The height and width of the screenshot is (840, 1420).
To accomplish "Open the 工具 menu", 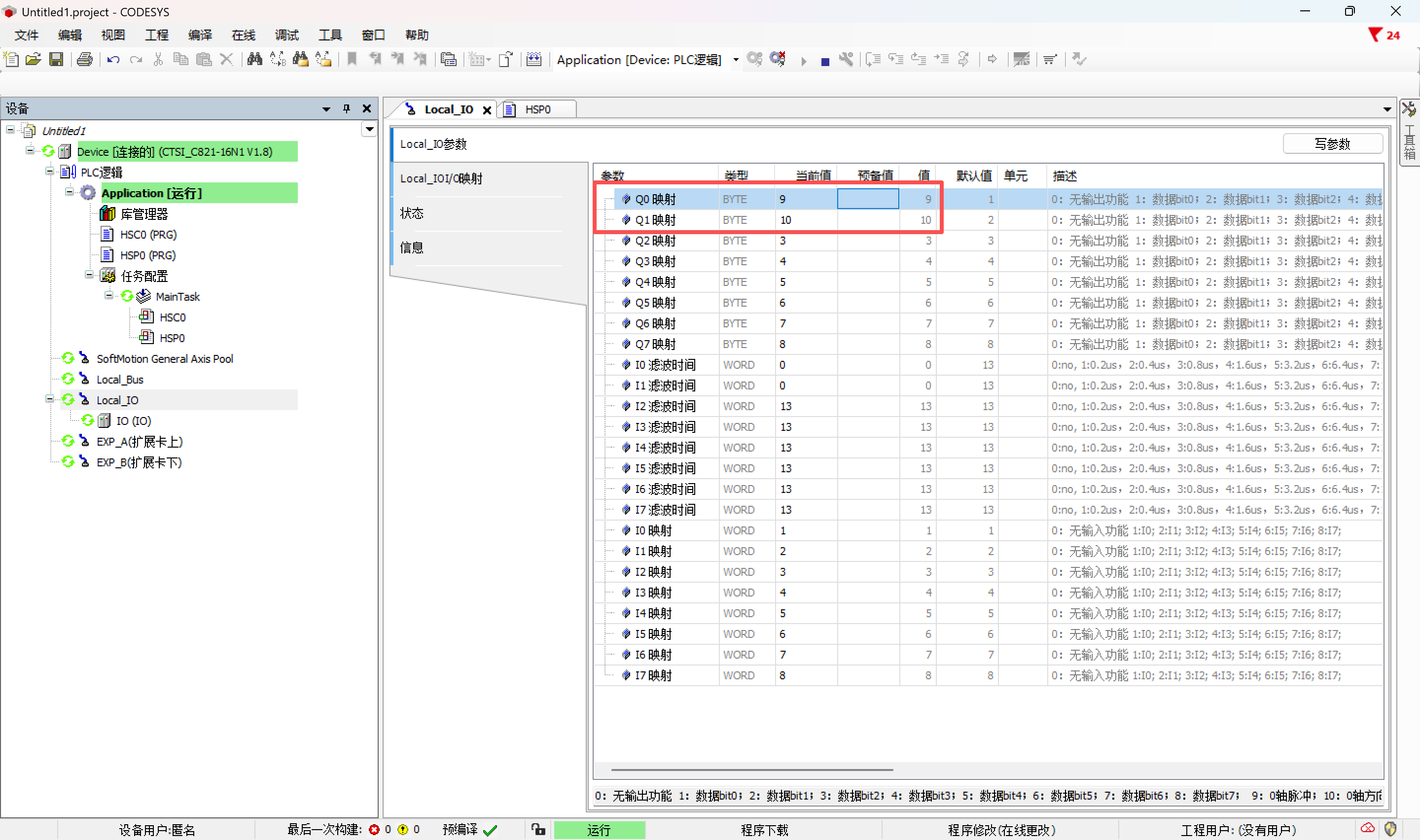I will pos(330,35).
